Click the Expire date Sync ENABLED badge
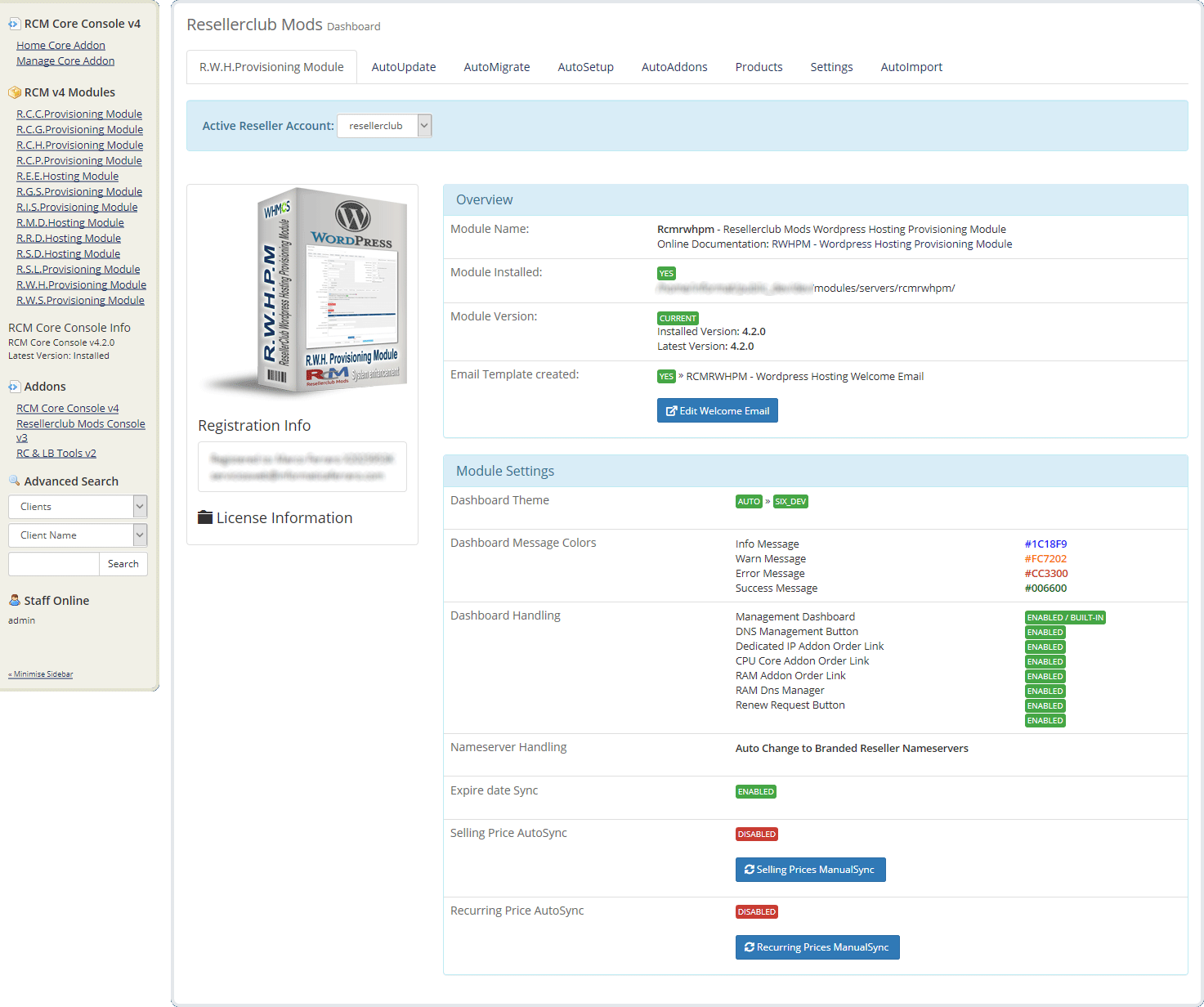This screenshot has height=1007, width=1204. coord(756,792)
